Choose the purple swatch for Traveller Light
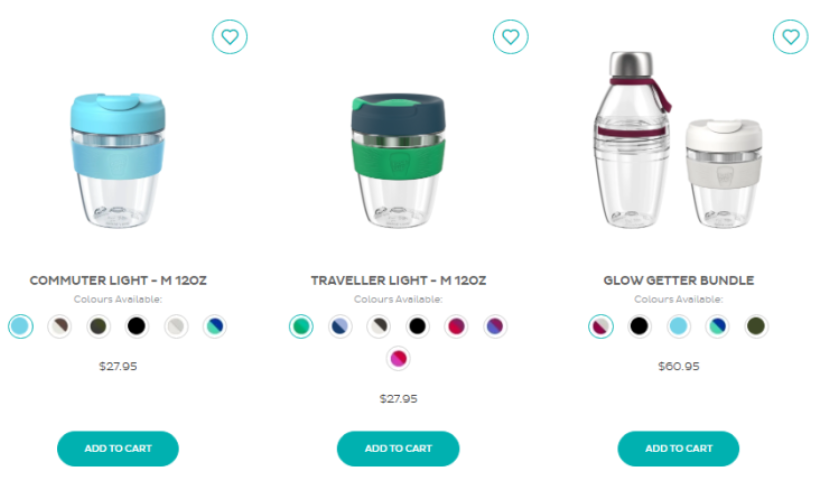Viewport: 818px width, 483px height. [495, 327]
